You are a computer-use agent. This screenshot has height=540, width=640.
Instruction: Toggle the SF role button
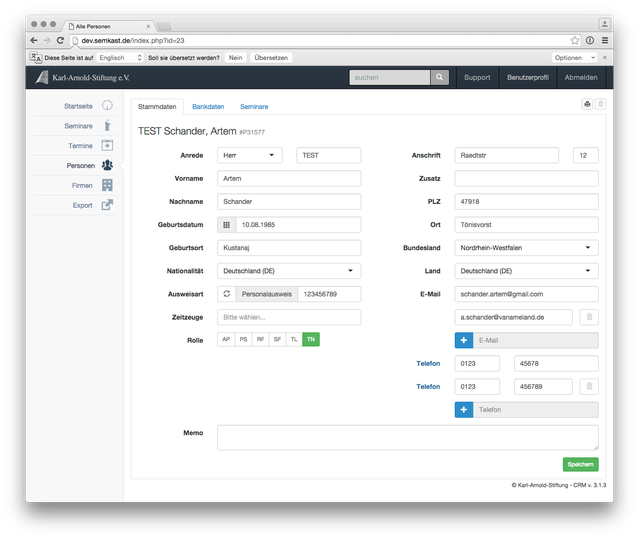pyautogui.click(x=277, y=340)
